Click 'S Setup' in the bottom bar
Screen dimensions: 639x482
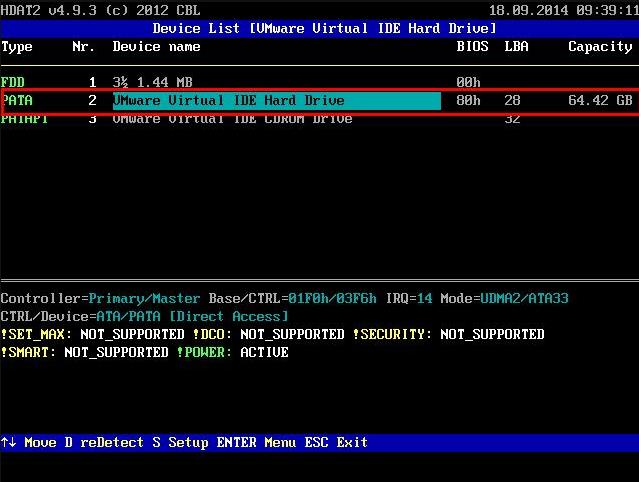point(181,442)
